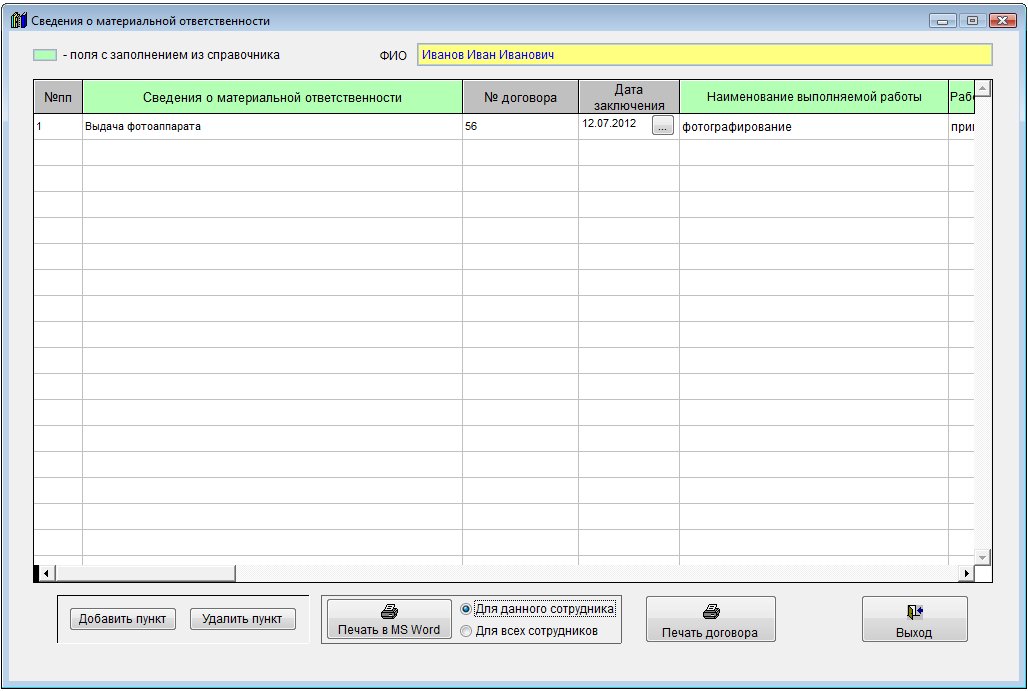Click the printer icon on Печать договора
Viewport: 1028px width, 691px height.
pyautogui.click(x=711, y=612)
